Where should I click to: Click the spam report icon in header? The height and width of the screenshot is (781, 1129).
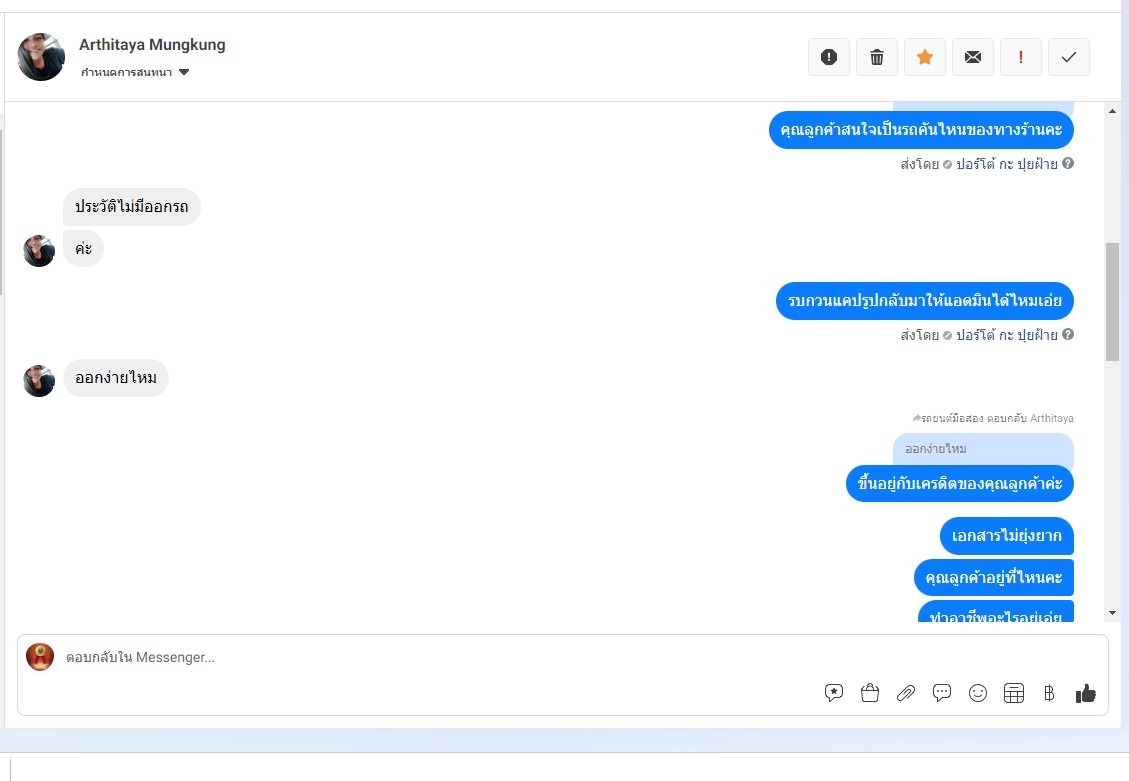click(x=829, y=57)
